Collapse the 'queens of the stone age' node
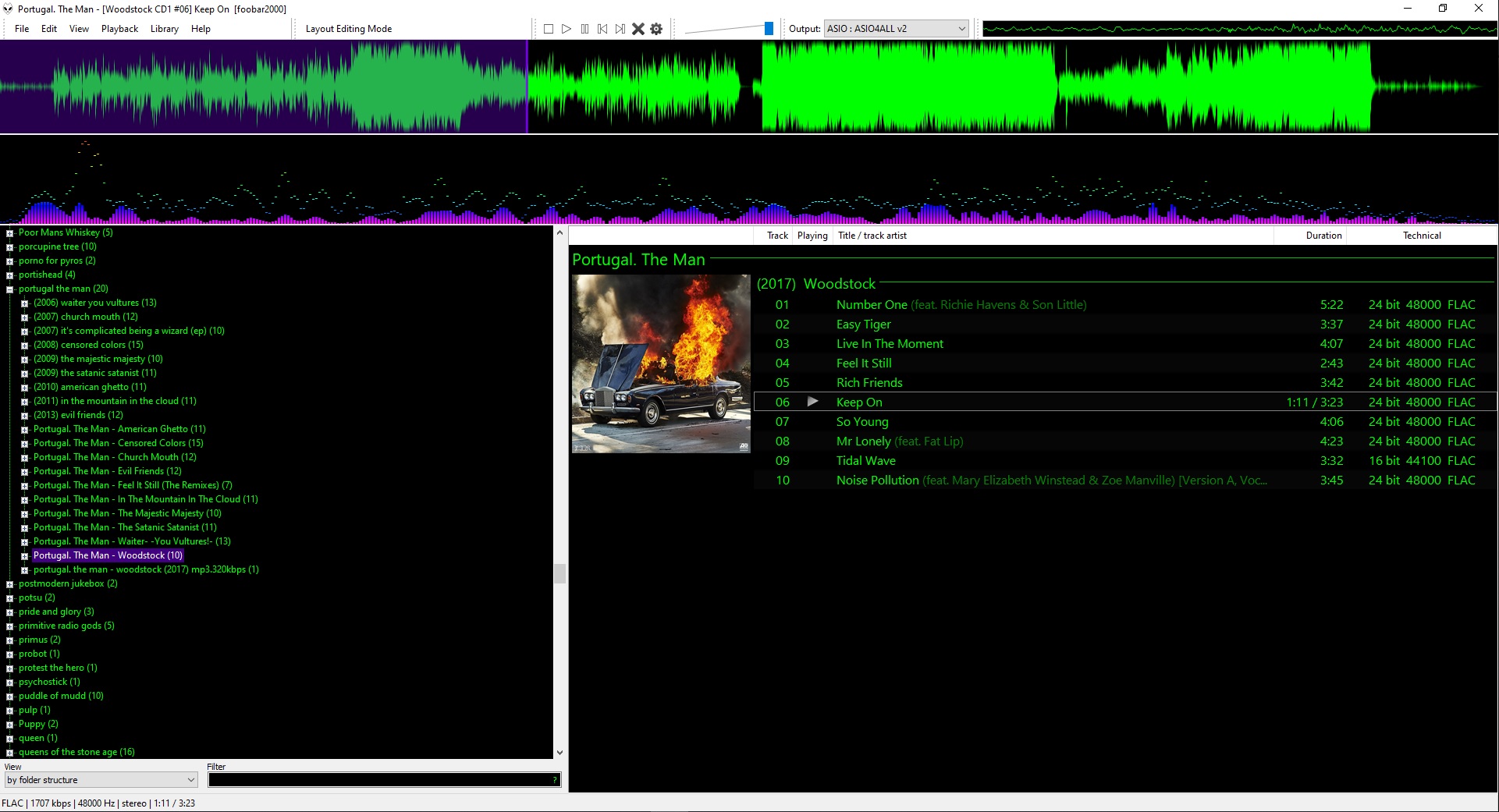The image size is (1499, 812). pos(9,752)
